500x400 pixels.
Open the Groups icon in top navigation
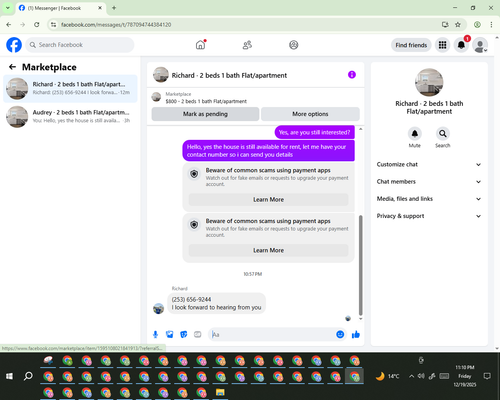(x=294, y=45)
